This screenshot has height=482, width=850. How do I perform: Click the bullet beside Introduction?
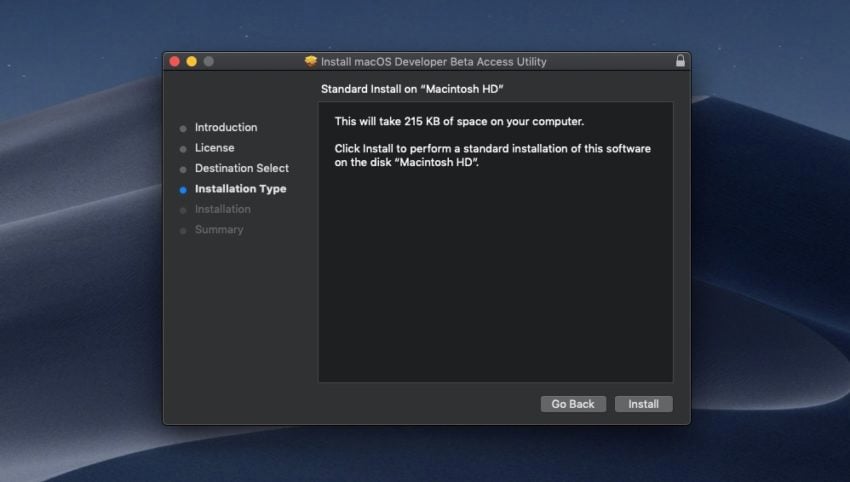(x=183, y=128)
